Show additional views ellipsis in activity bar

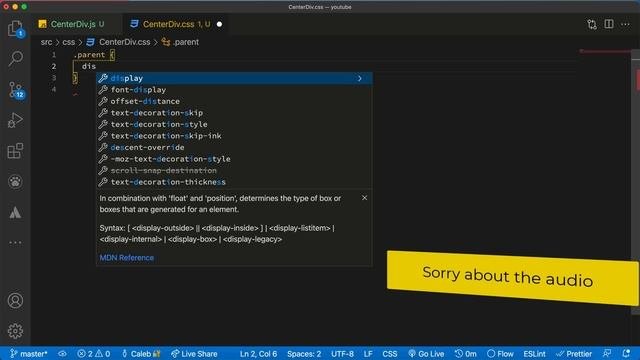pyautogui.click(x=15, y=242)
